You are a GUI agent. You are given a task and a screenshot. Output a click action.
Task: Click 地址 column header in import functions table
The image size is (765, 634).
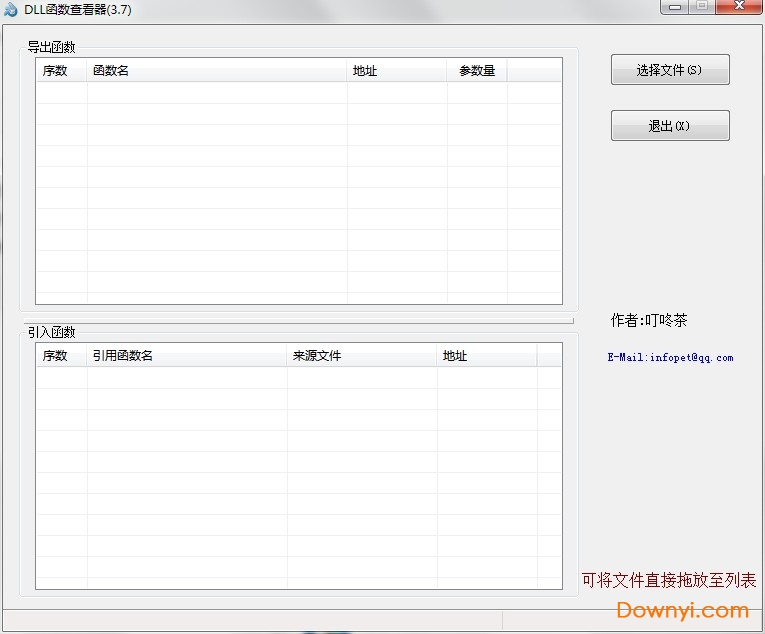click(x=487, y=356)
